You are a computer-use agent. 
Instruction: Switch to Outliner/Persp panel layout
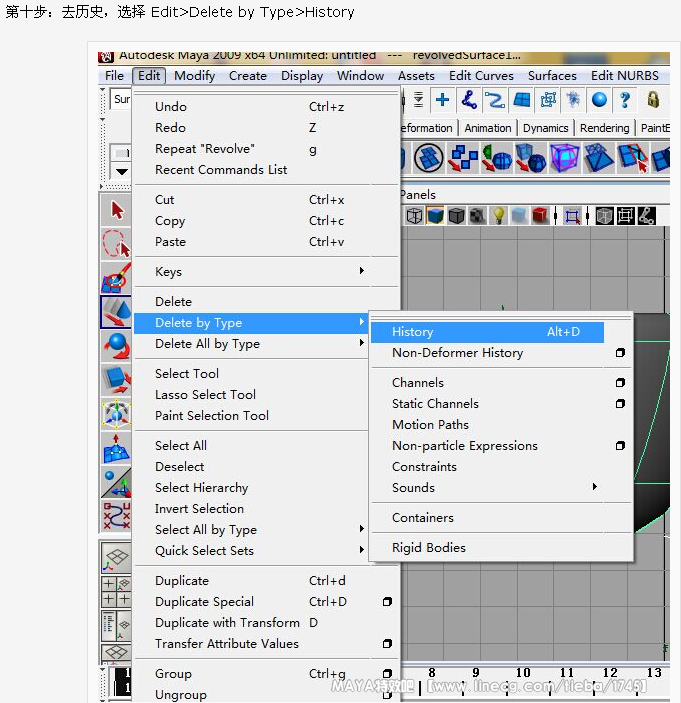click(x=116, y=625)
